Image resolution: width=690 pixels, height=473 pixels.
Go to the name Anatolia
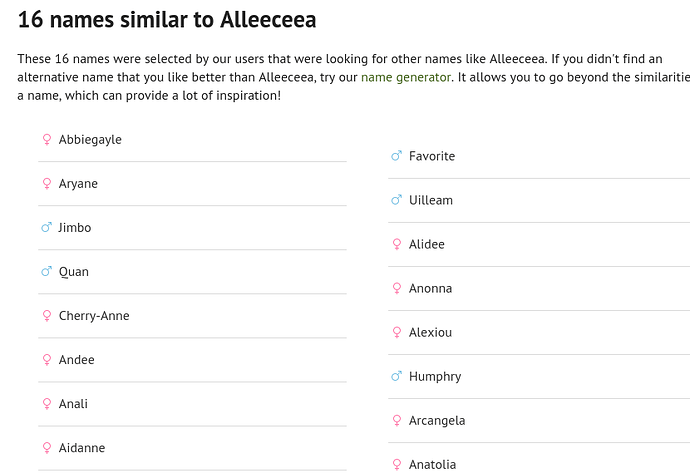(x=433, y=464)
